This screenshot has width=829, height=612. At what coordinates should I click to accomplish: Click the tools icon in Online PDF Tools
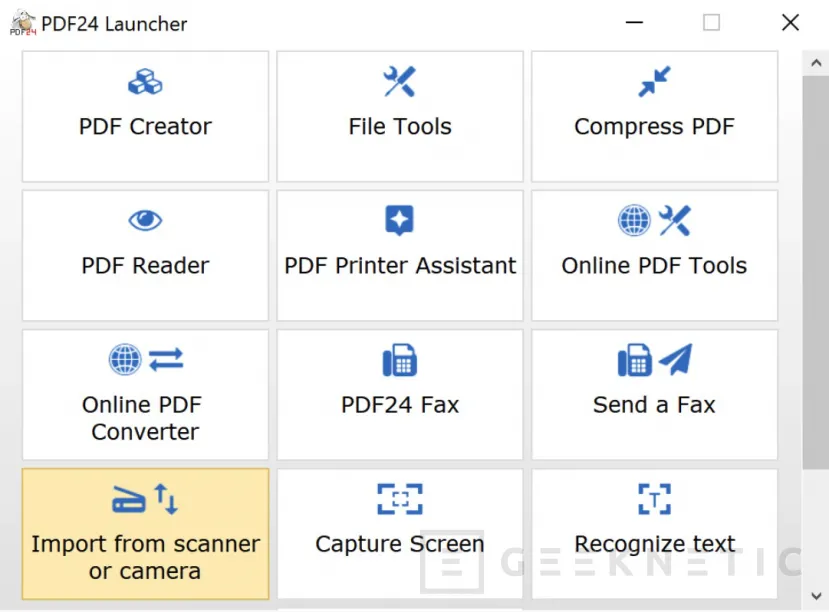pyautogui.click(x=675, y=220)
